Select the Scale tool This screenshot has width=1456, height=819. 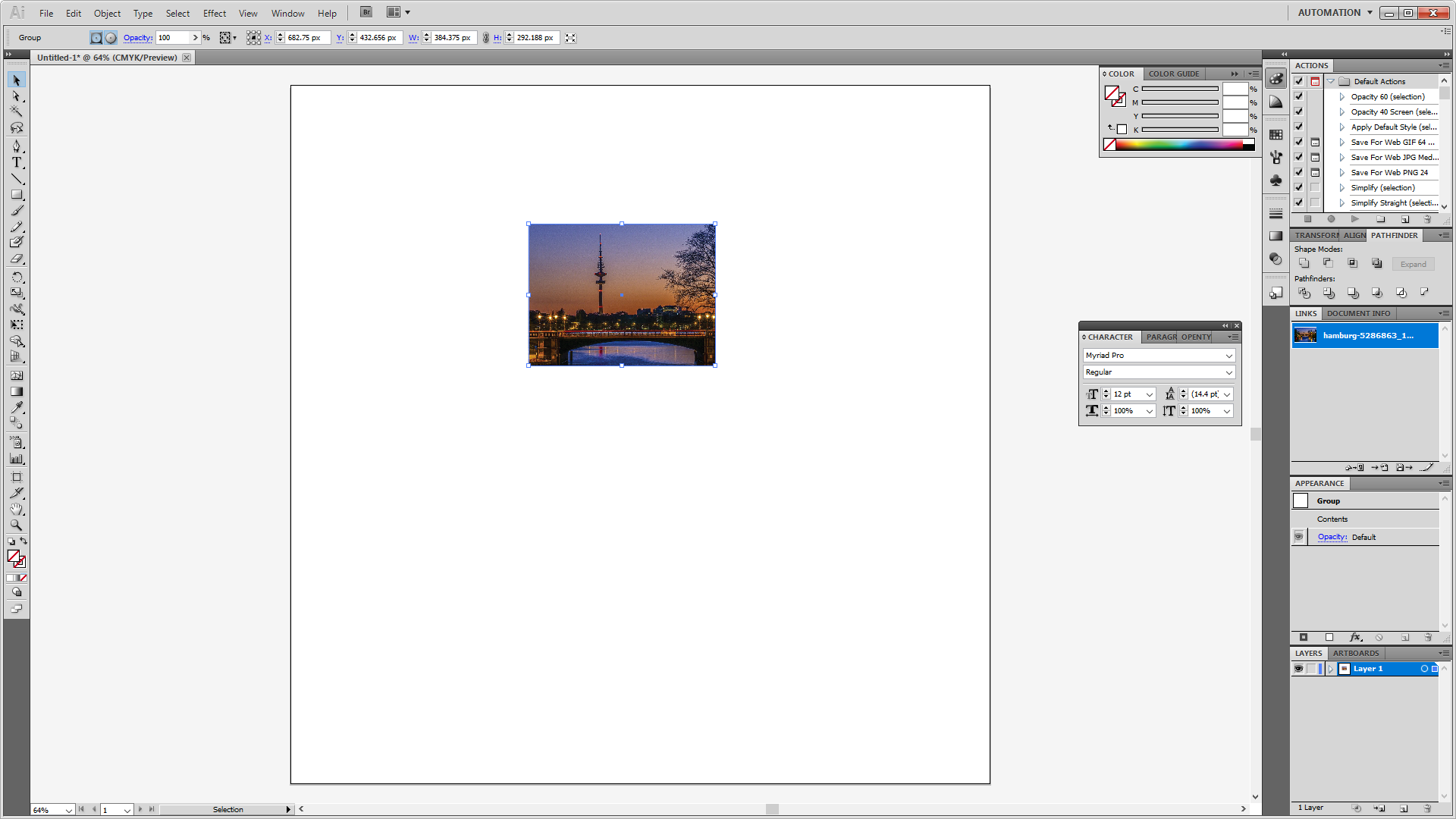click(x=17, y=293)
